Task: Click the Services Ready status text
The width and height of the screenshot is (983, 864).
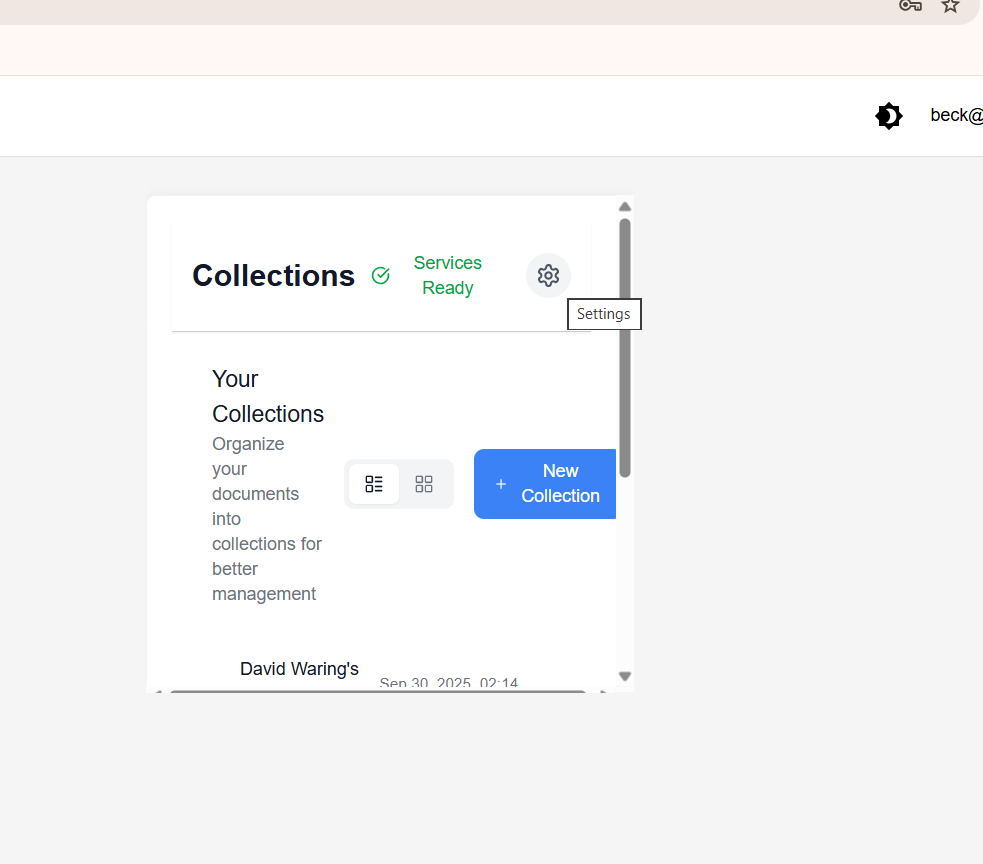Action: tap(447, 275)
